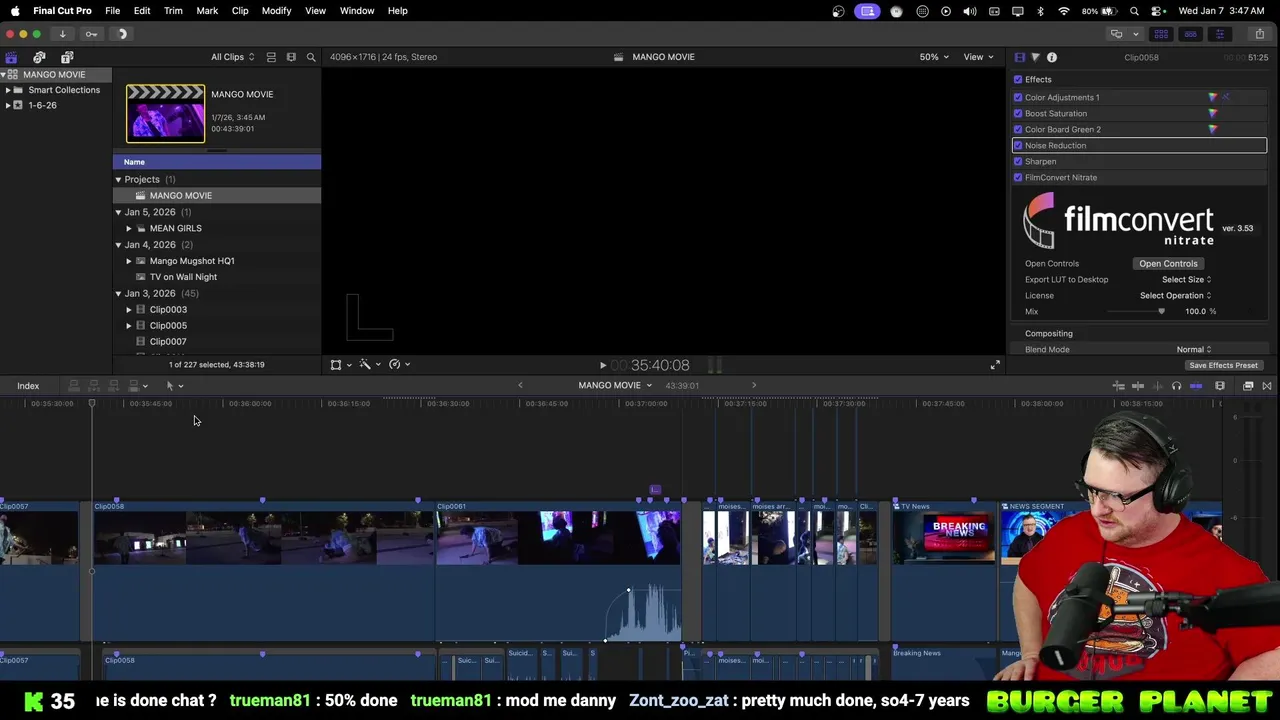The height and width of the screenshot is (720, 1280).
Task: Click the Import Media arrow button
Action: (x=62, y=34)
